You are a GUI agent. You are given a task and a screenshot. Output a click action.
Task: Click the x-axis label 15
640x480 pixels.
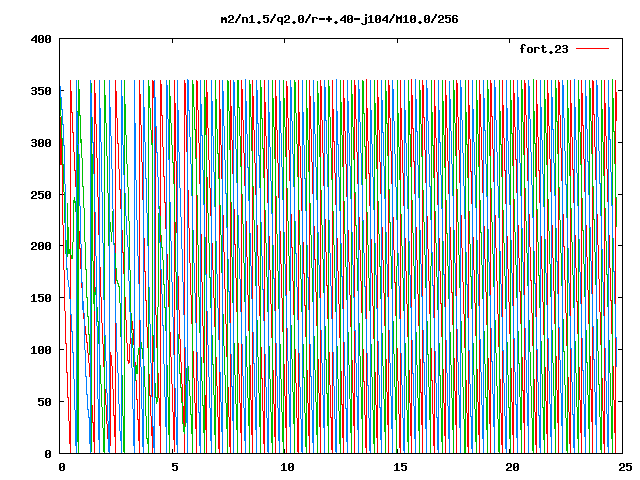(x=400, y=467)
